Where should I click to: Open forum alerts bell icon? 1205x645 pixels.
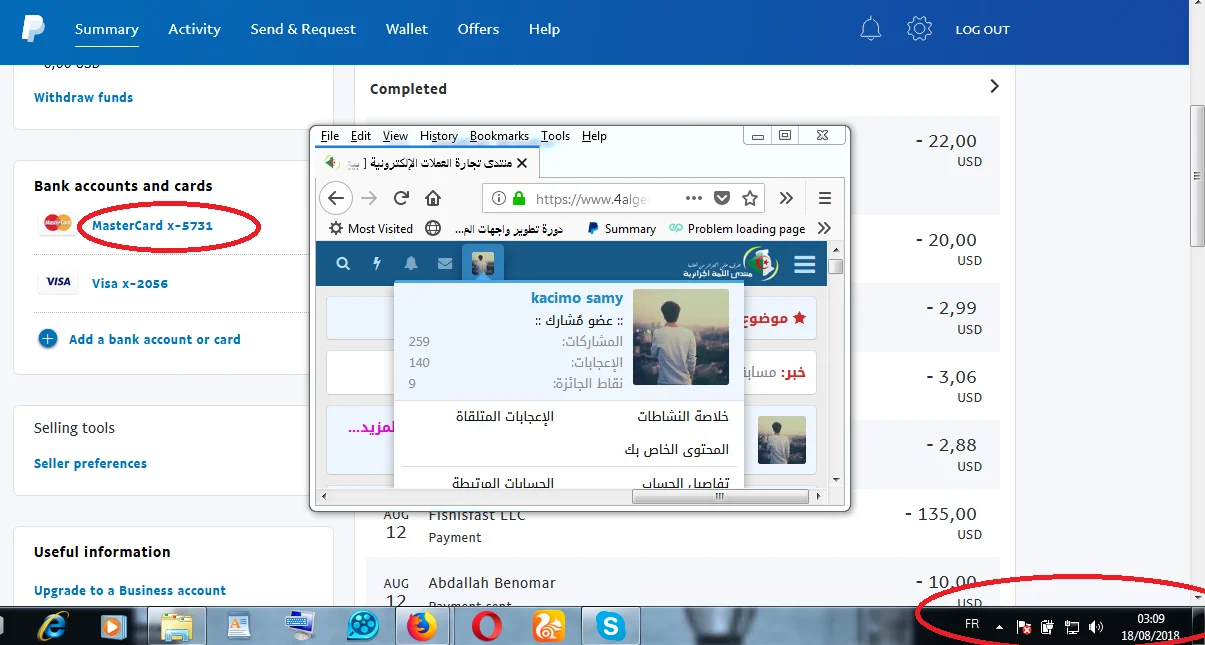click(411, 264)
